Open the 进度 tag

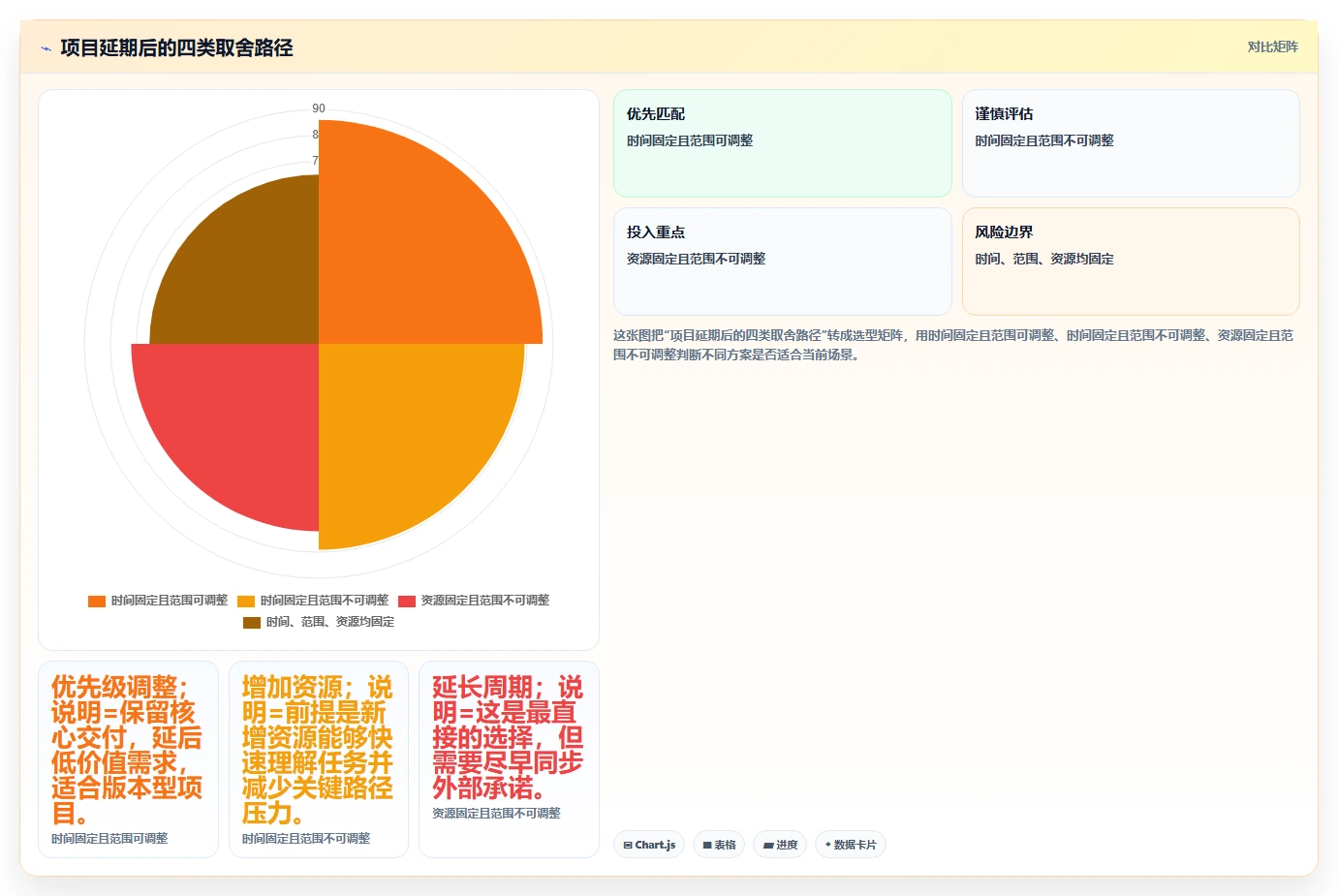[780, 845]
